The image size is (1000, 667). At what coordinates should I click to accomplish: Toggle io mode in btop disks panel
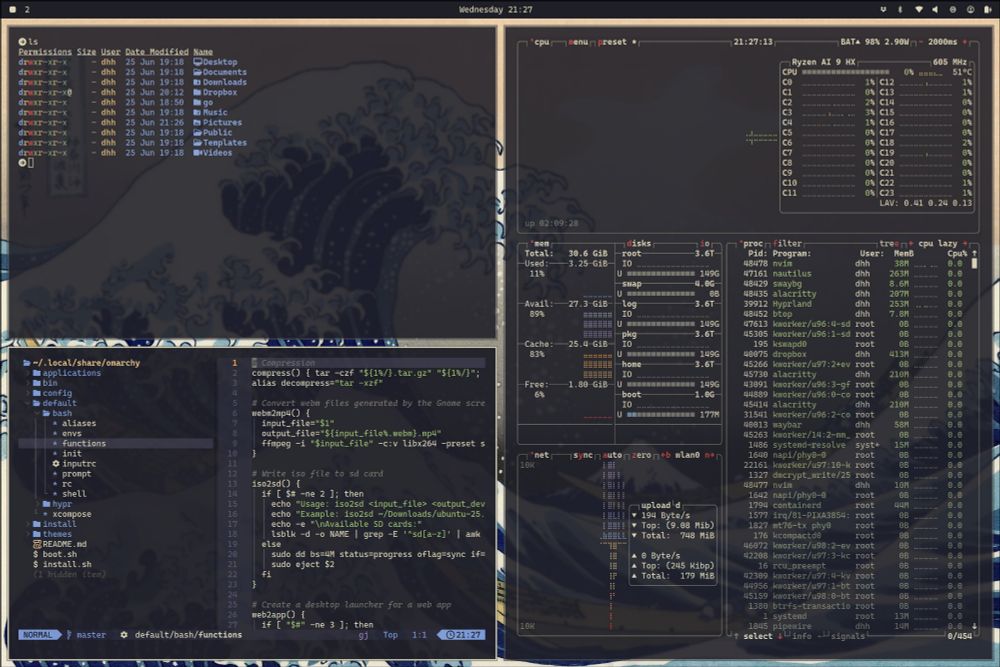pyautogui.click(x=705, y=244)
